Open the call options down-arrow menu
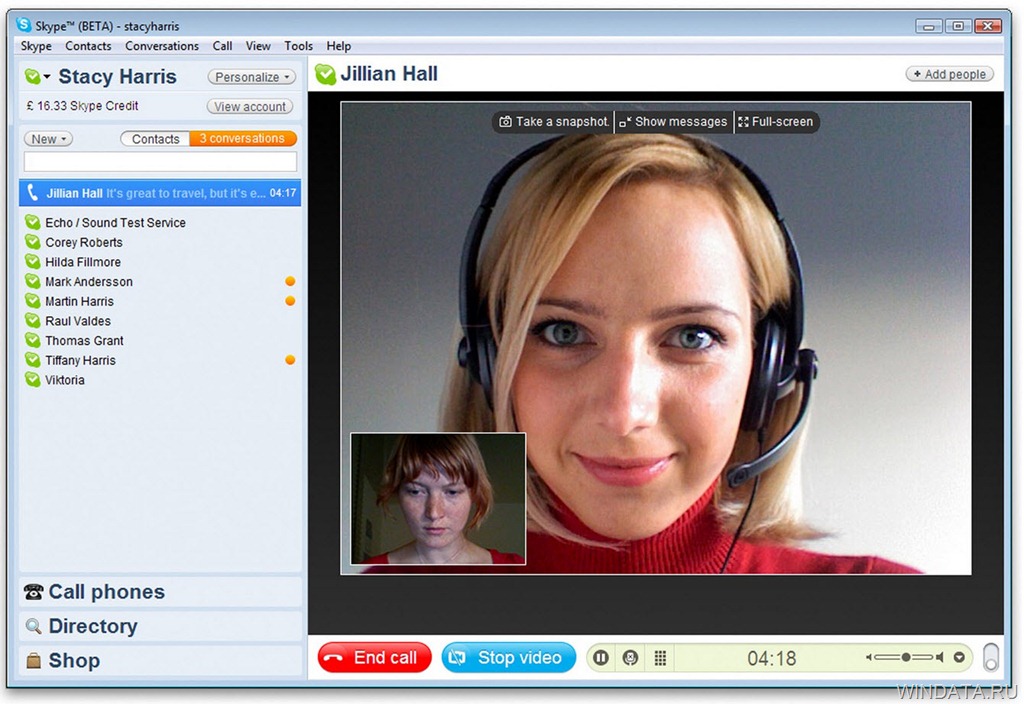The width and height of the screenshot is (1024, 704). click(x=959, y=658)
